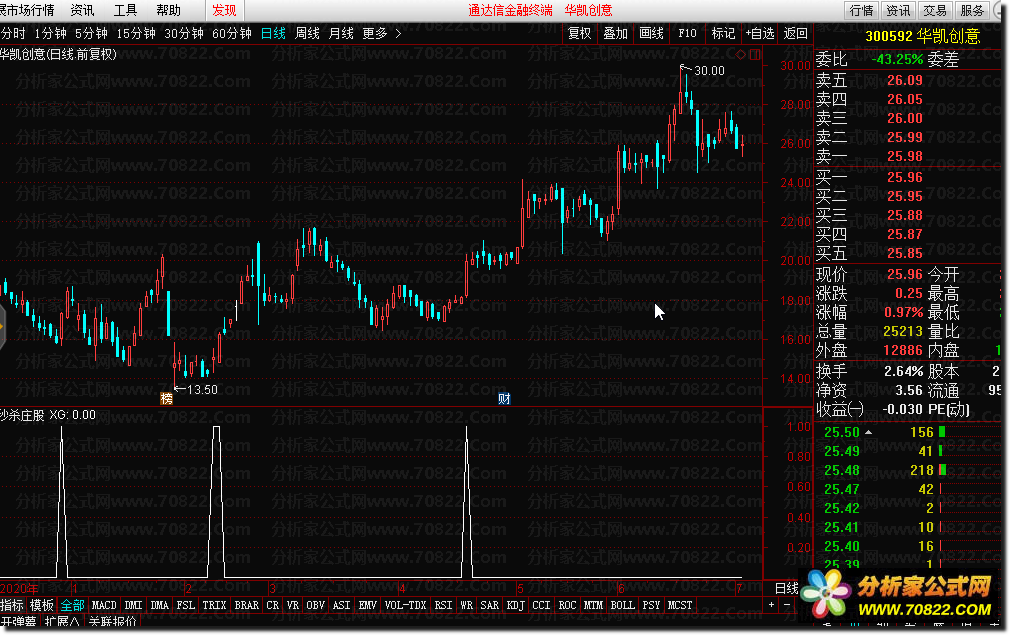Expand the 更多 periods chevron
1011x635 pixels.
click(398, 34)
